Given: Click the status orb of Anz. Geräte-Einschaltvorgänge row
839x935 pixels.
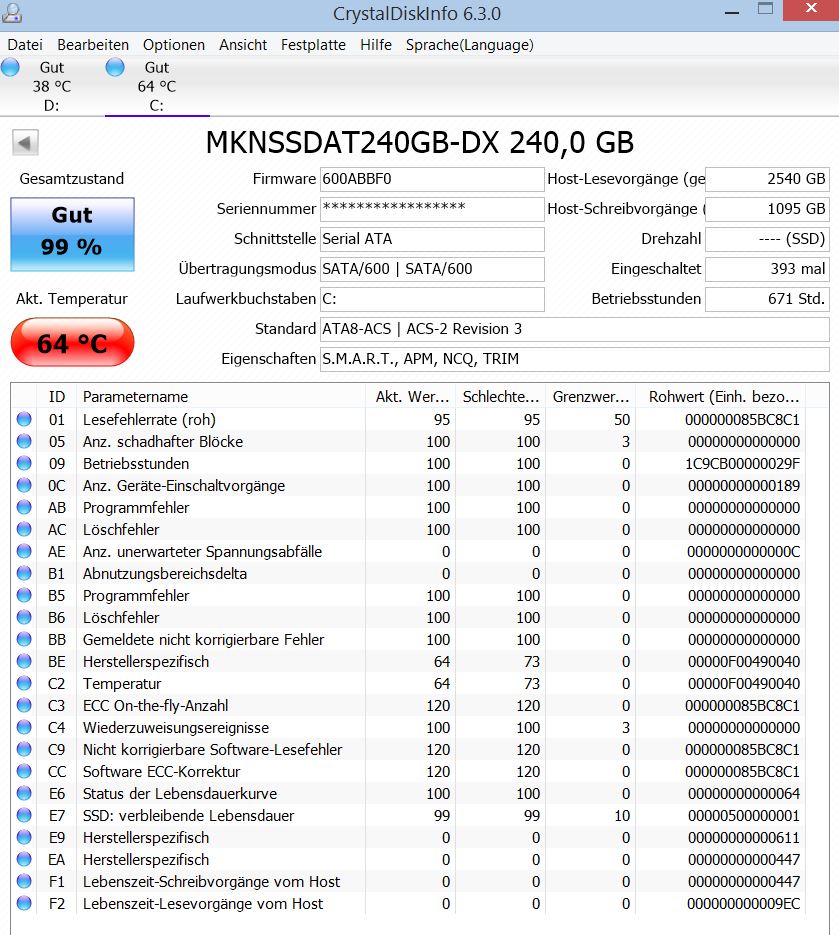Looking at the screenshot, I should pyautogui.click(x=24, y=485).
